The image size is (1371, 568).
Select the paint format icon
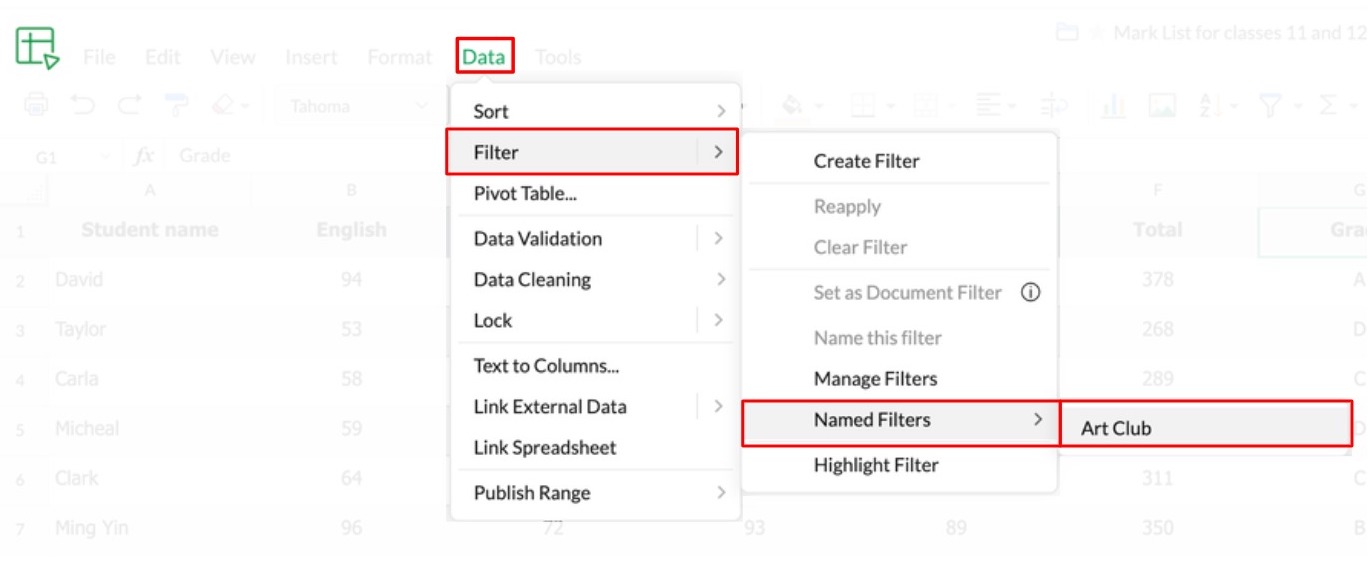[176, 105]
